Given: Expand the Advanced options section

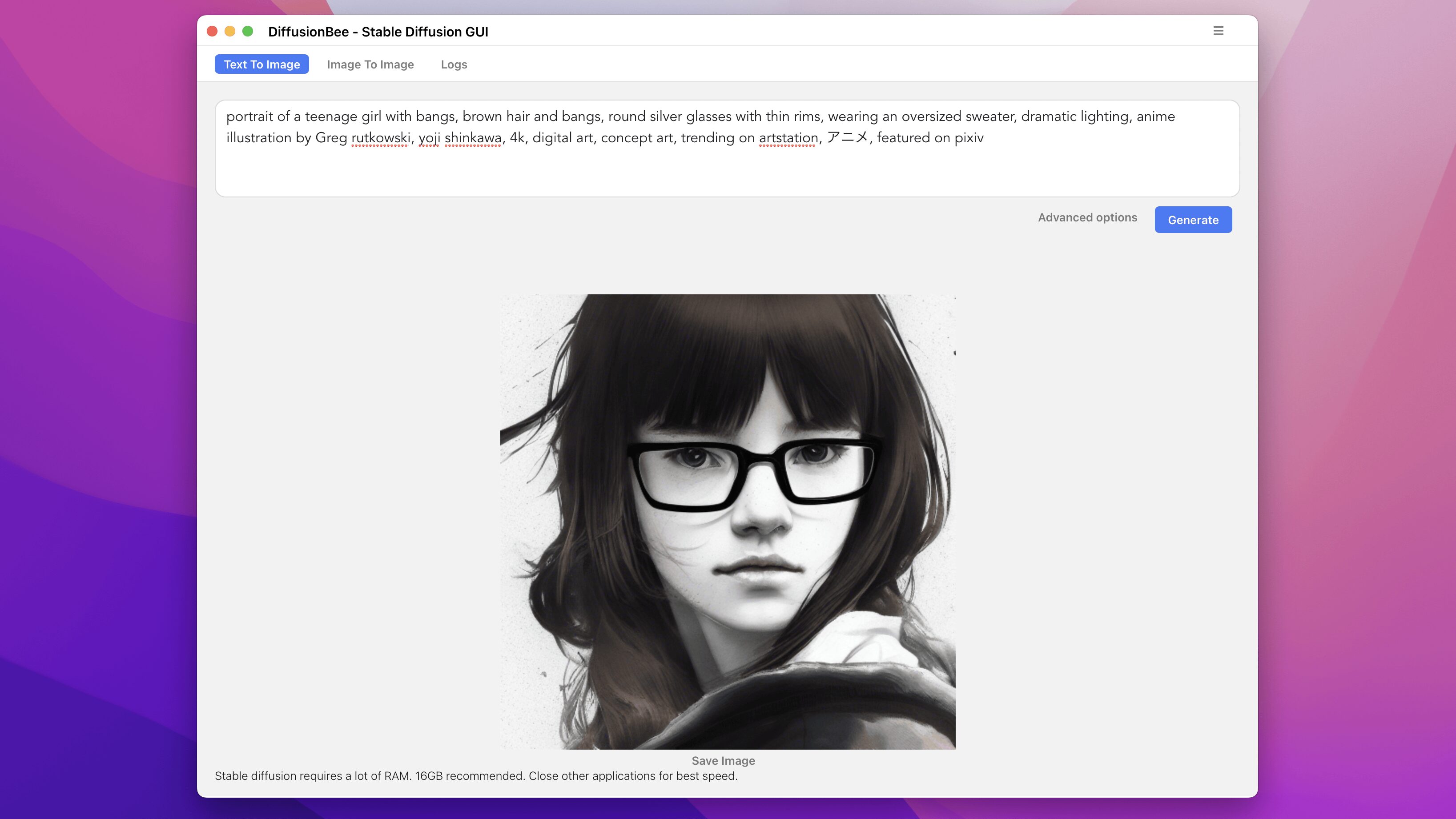Looking at the screenshot, I should 1087,217.
